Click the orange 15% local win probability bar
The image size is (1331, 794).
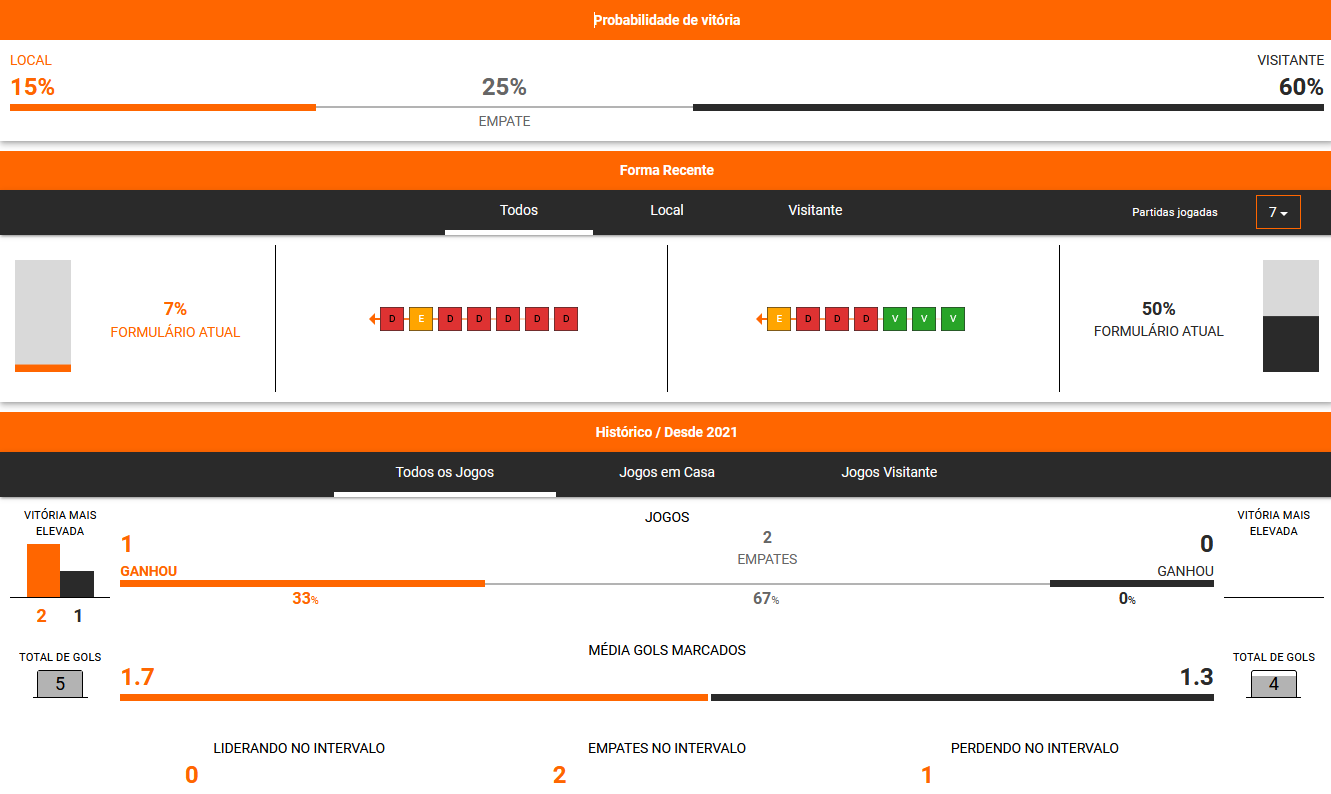coord(163,106)
